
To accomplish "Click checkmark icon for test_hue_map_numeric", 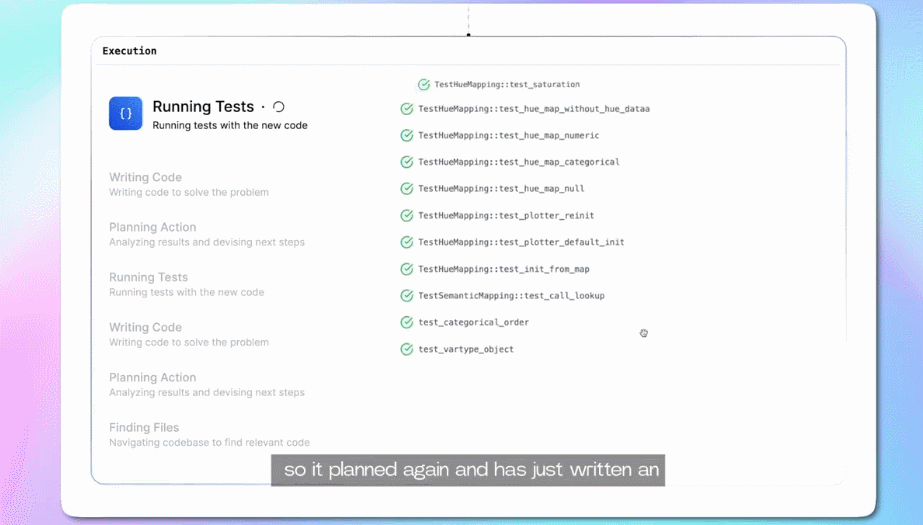I will [407, 136].
